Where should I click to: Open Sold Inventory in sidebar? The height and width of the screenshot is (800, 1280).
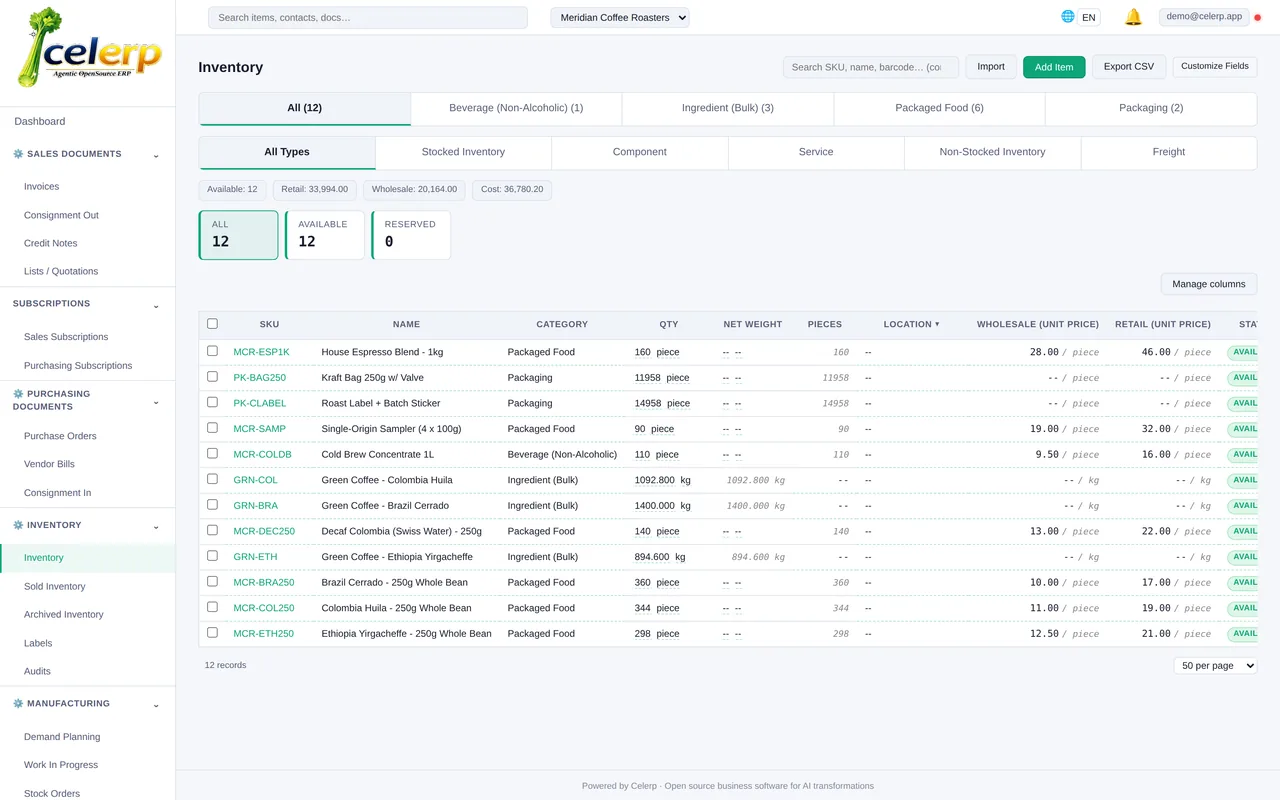[55, 586]
